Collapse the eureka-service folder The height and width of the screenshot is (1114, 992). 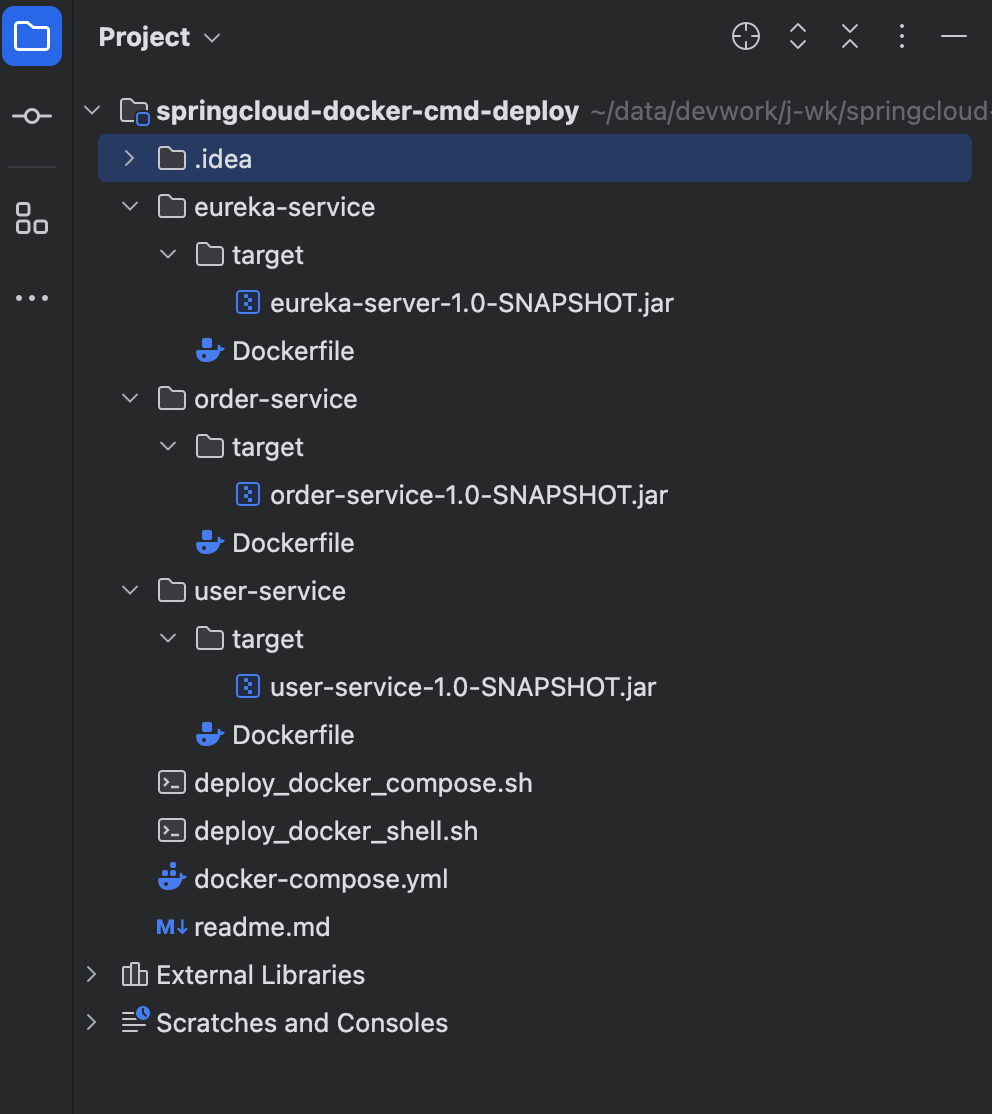(129, 206)
